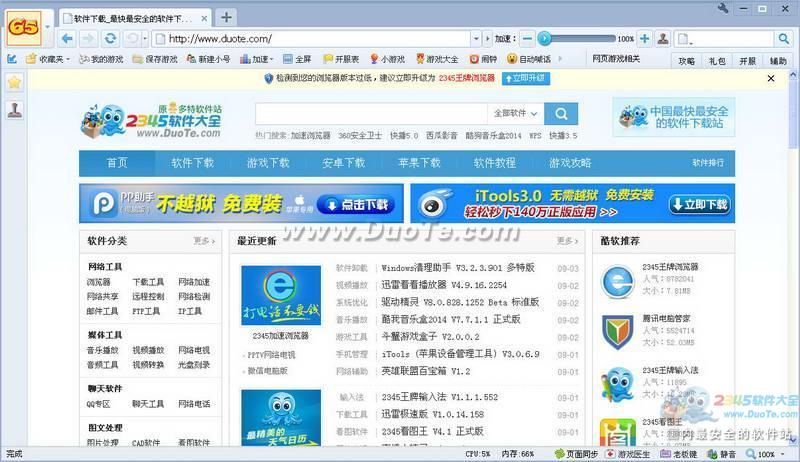Viewport: 800px width, 462px height.
Task: Open the 苹果下载 navigation tab
Action: coord(419,163)
